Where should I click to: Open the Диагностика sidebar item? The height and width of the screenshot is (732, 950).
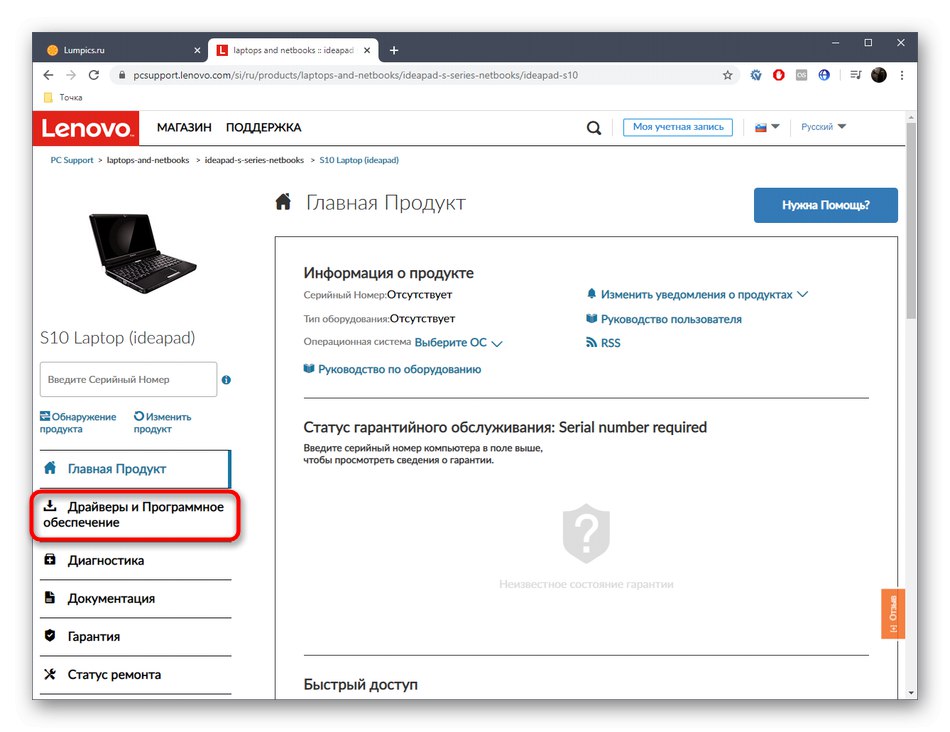click(x=135, y=561)
